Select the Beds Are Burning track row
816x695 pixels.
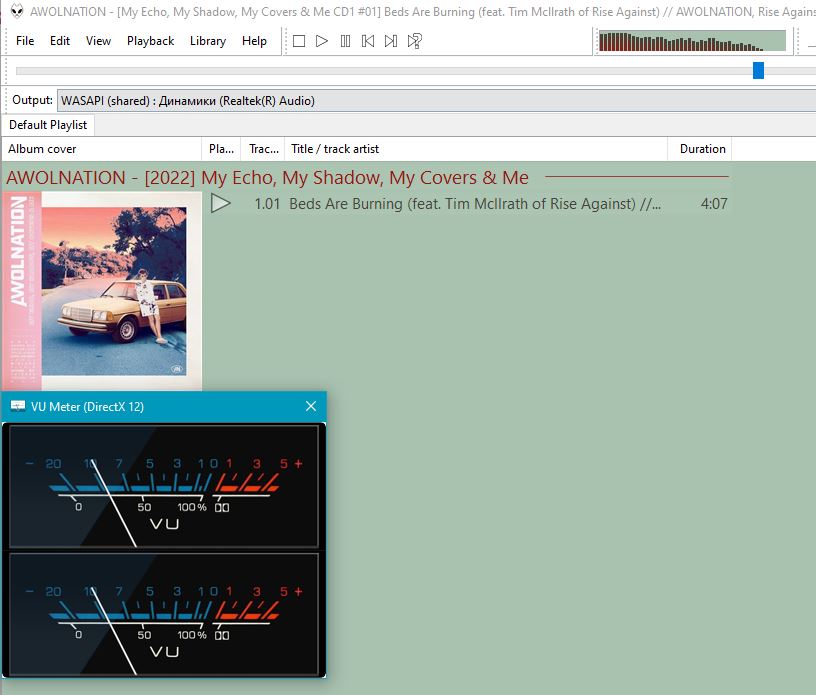(468, 204)
